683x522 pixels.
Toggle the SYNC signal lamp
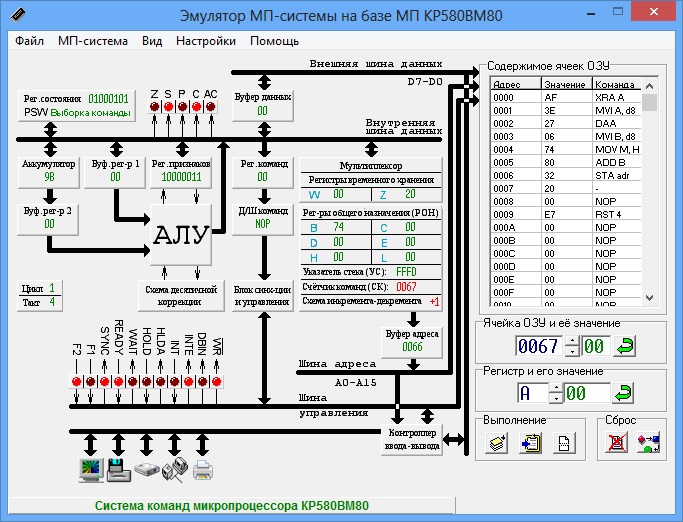105,382
